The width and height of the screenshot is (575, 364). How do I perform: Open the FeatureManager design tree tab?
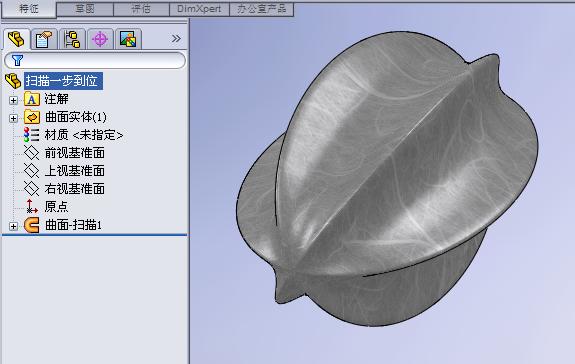(16, 39)
